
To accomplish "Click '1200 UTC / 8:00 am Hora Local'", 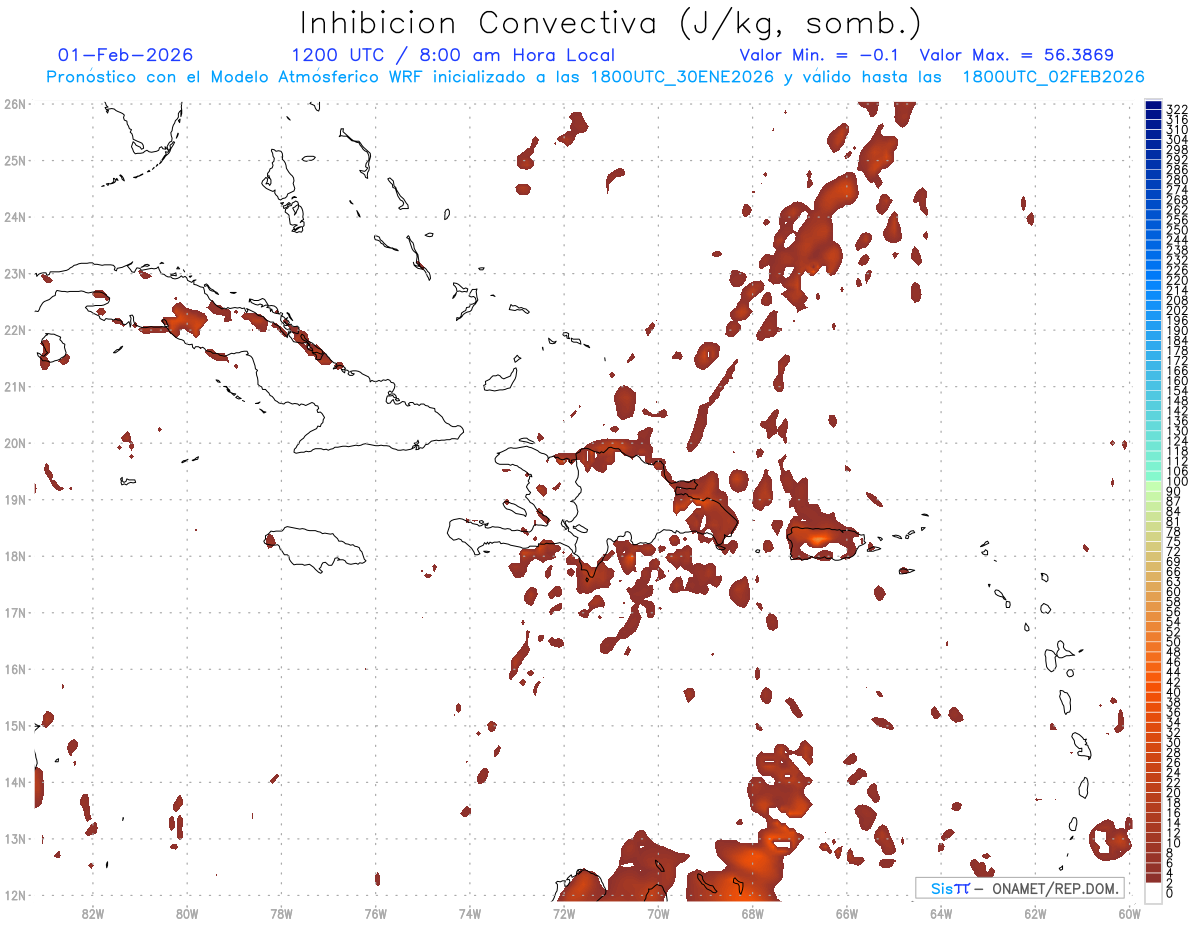I will tap(453, 55).
